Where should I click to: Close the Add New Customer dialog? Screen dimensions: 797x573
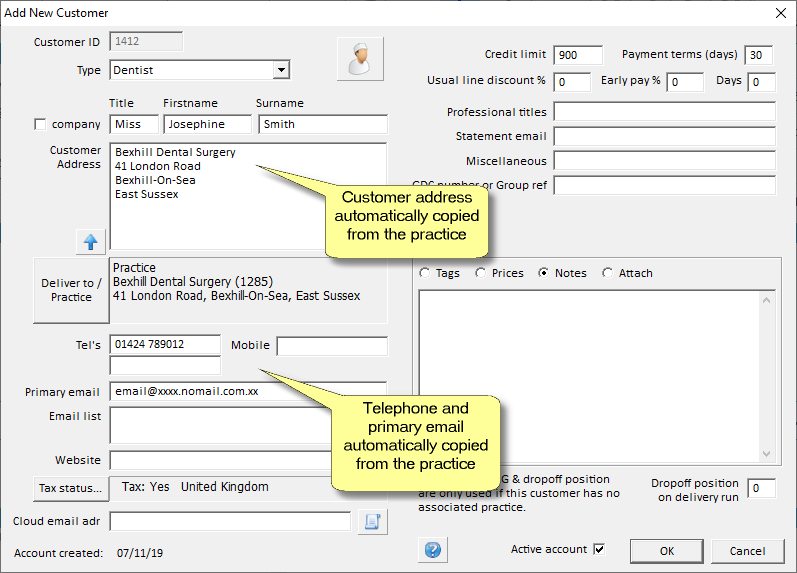pyautogui.click(x=781, y=13)
